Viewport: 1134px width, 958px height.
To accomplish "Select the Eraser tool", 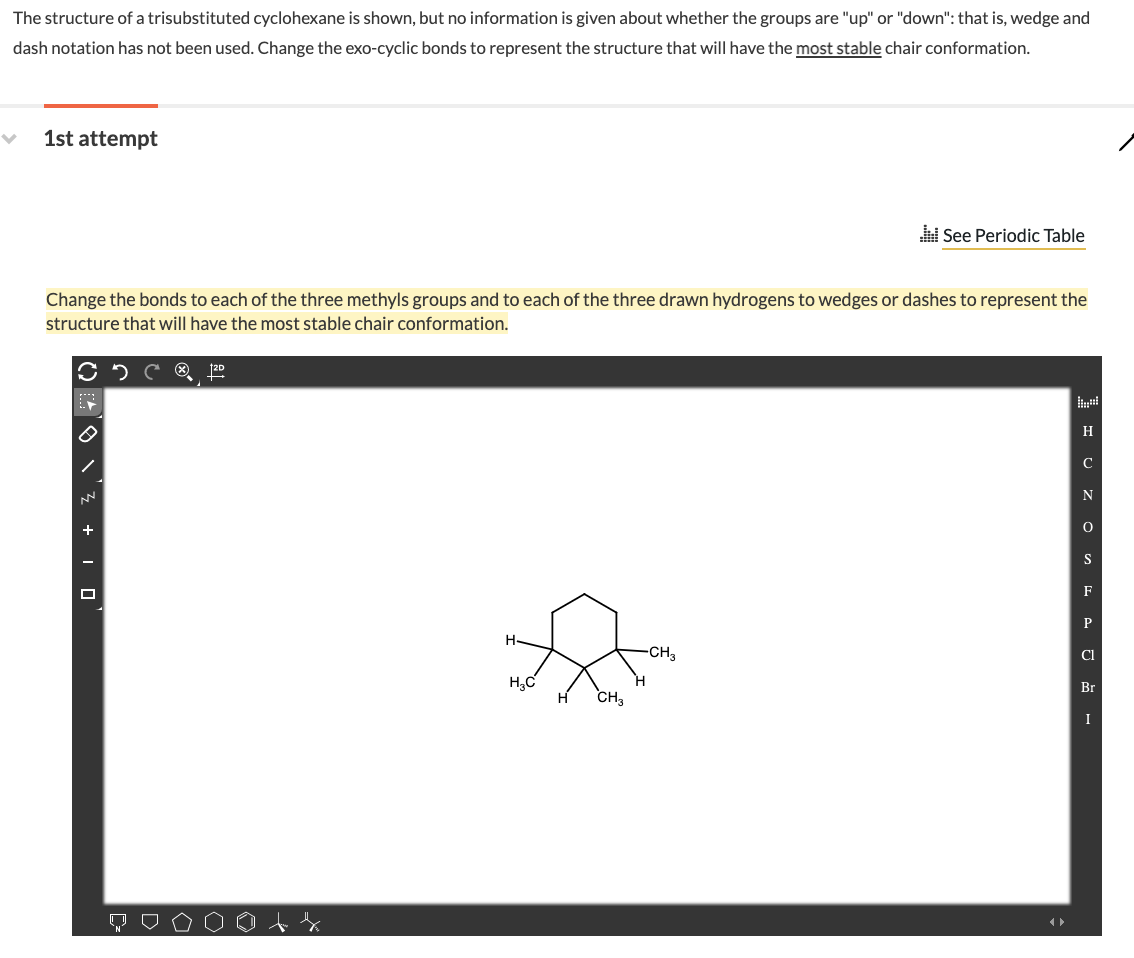I will [88, 434].
